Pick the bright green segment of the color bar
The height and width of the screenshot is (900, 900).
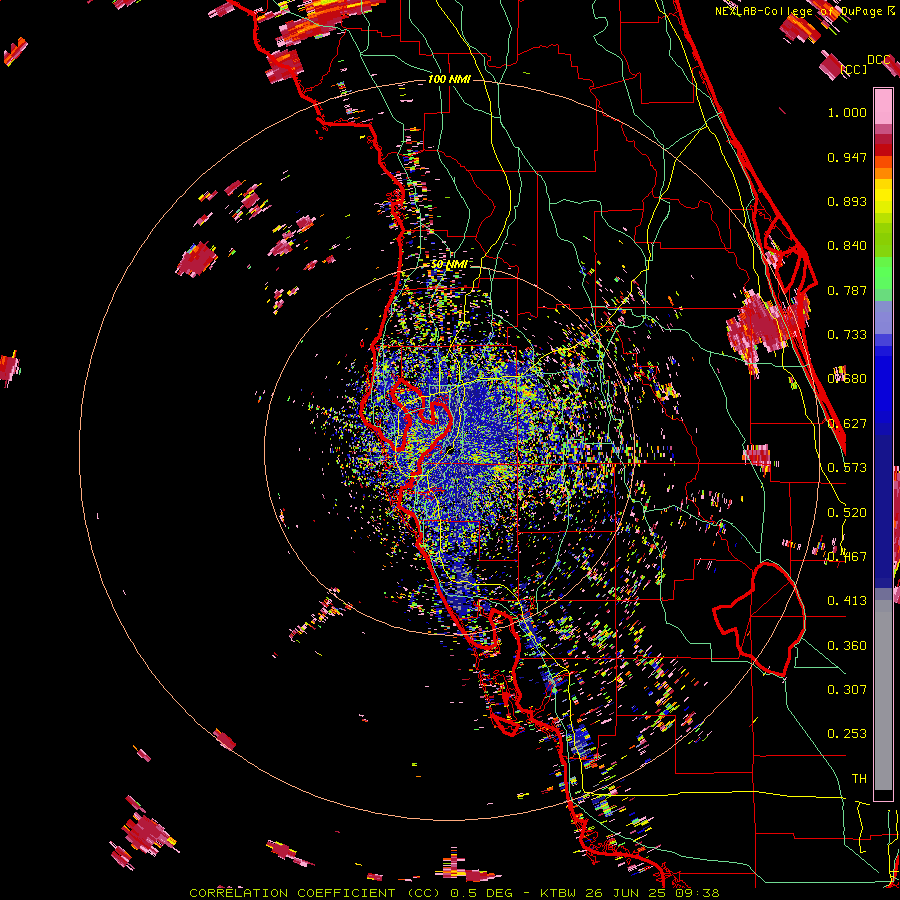883,273
